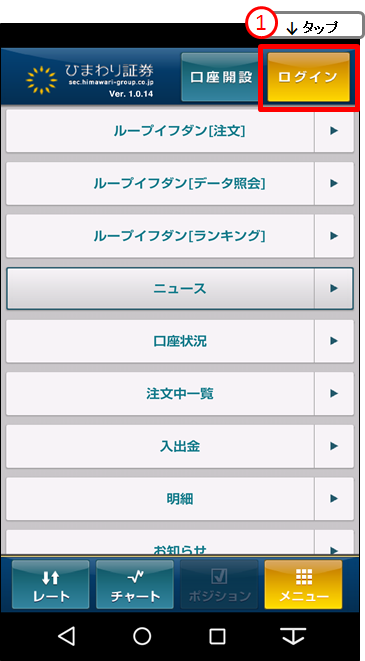This screenshot has height=661, width=365.
Task: Tap the 口座開設 button
Action: tap(221, 77)
